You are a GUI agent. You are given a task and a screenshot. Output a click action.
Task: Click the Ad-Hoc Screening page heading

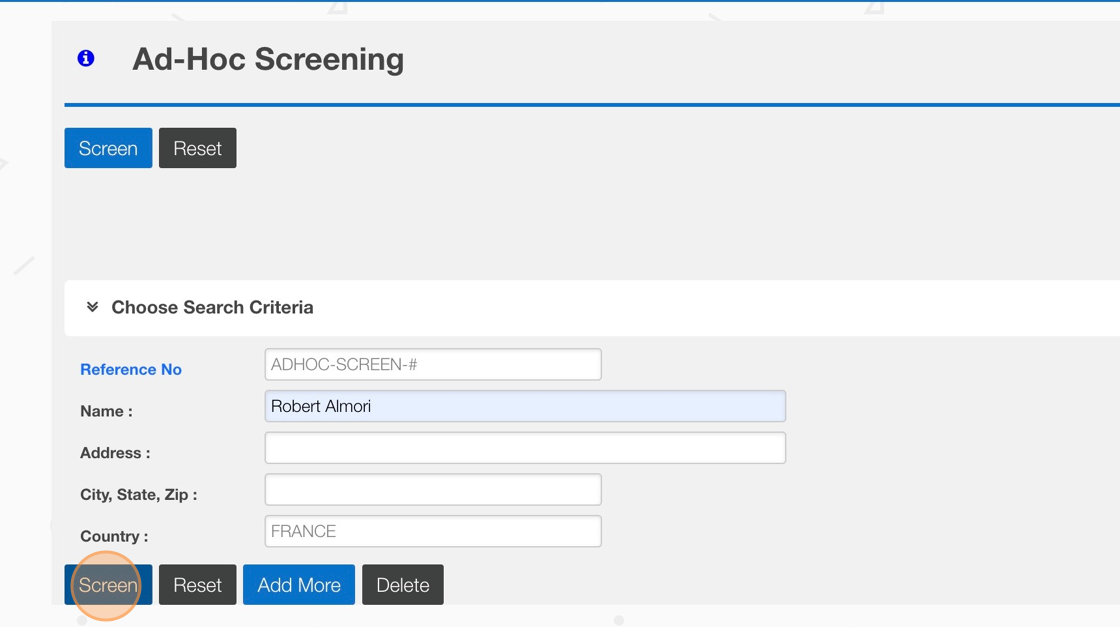[x=268, y=59]
